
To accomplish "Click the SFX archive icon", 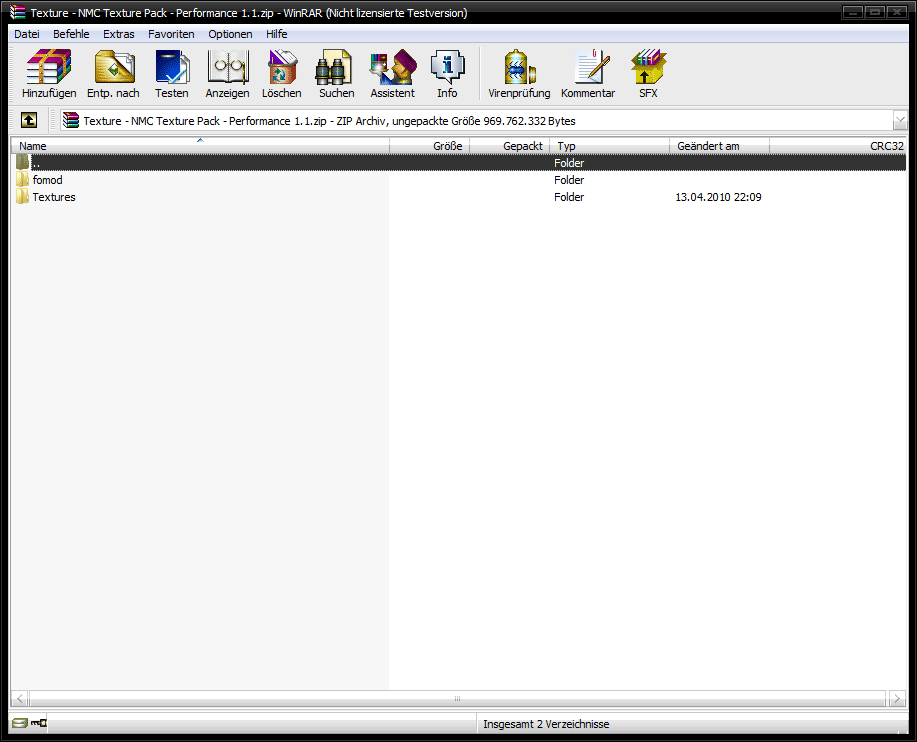I will 648,67.
